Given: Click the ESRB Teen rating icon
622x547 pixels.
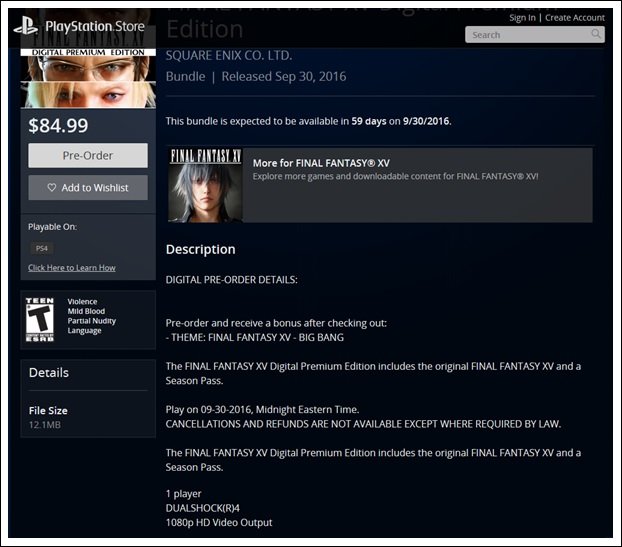Looking at the screenshot, I should click(x=40, y=319).
